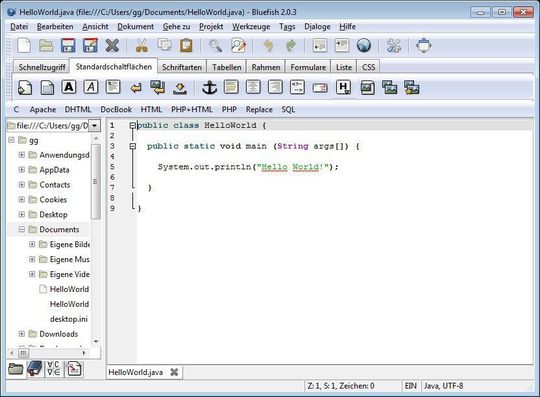
Task: Click the multi-thumbnail icon
Action: (412, 88)
